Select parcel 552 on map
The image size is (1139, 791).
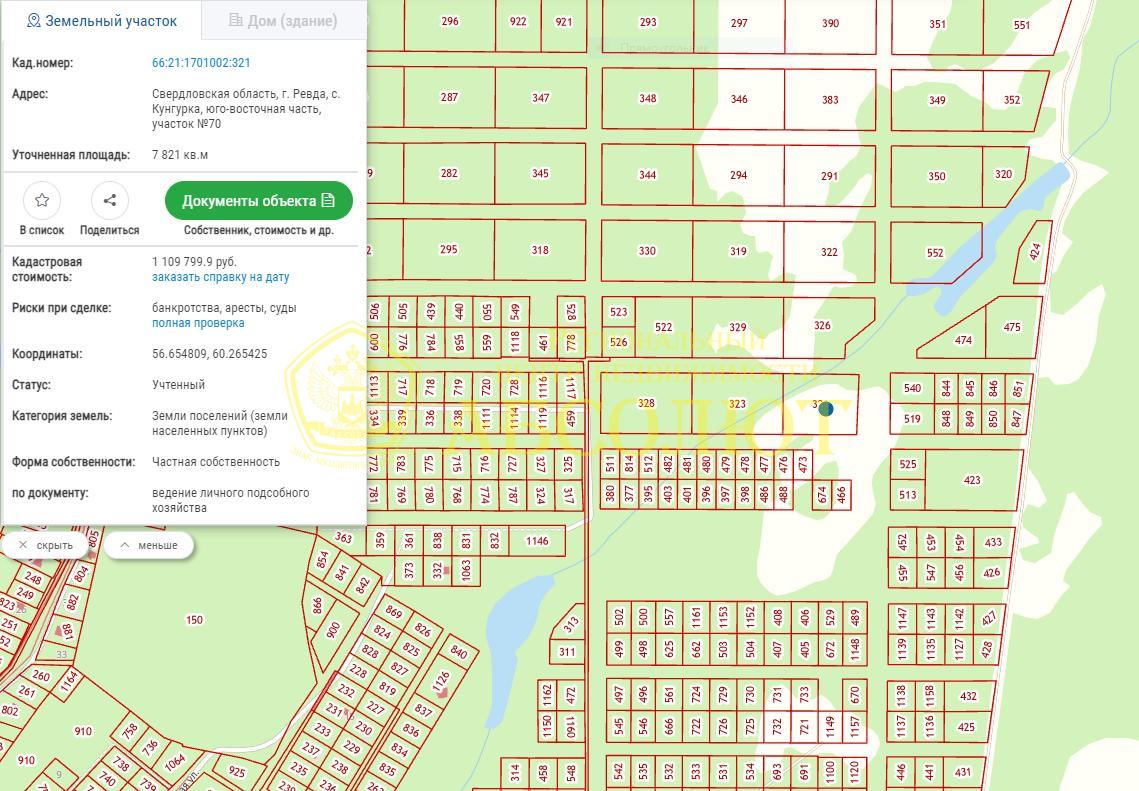point(935,253)
